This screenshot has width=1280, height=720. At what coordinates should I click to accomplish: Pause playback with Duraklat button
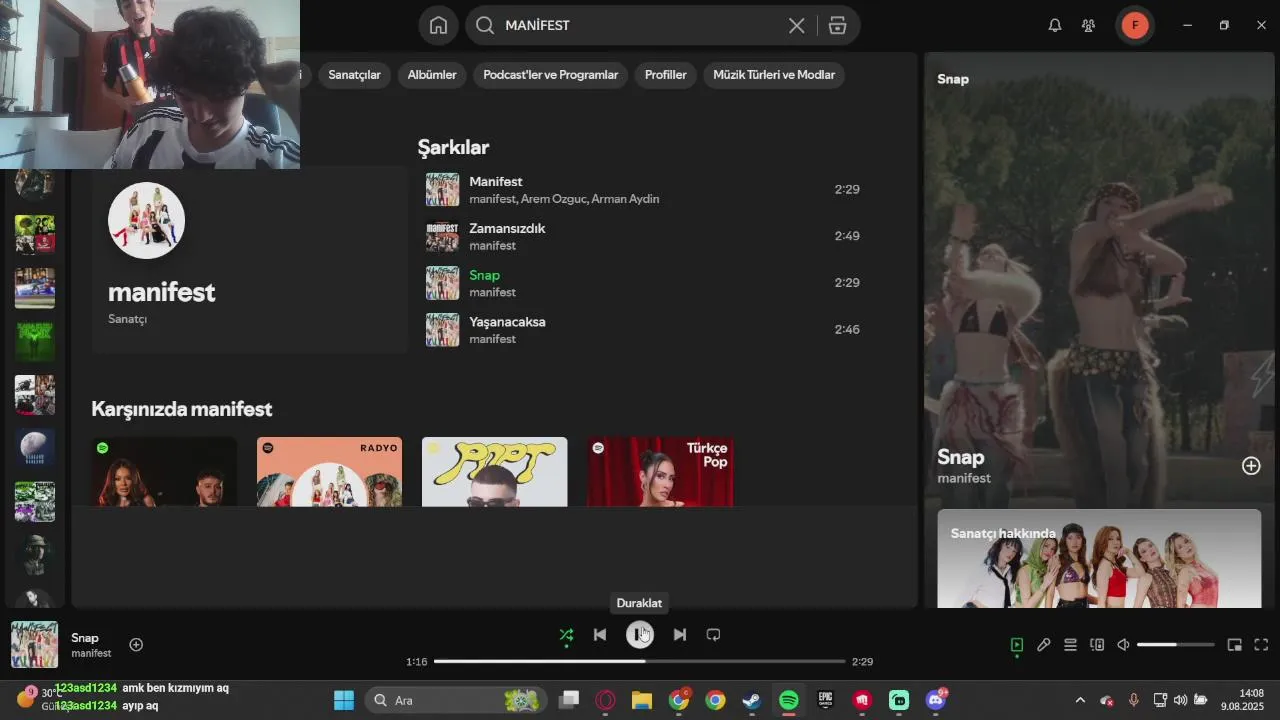click(640, 635)
